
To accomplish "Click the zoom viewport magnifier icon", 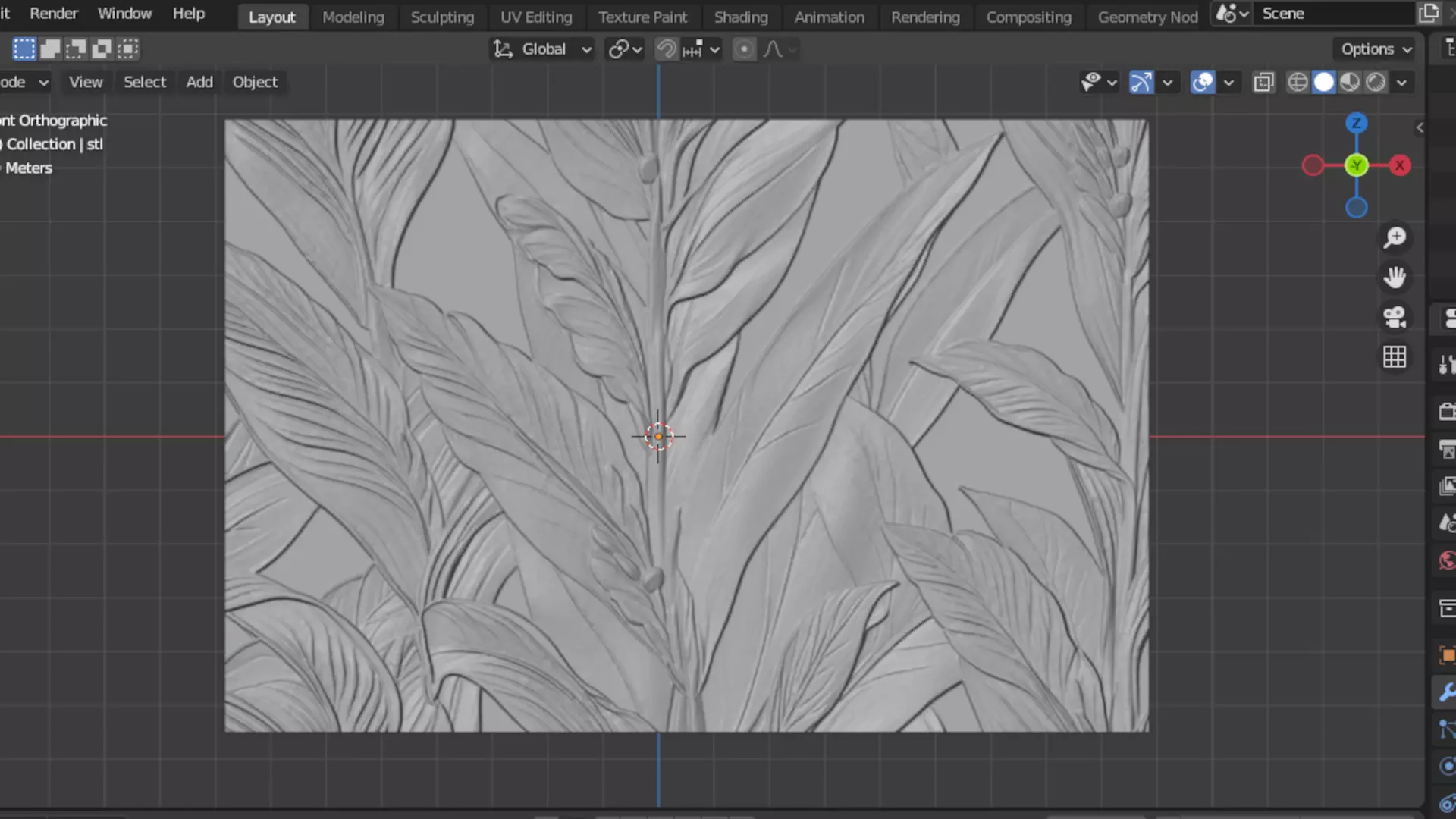I will tap(1395, 238).
